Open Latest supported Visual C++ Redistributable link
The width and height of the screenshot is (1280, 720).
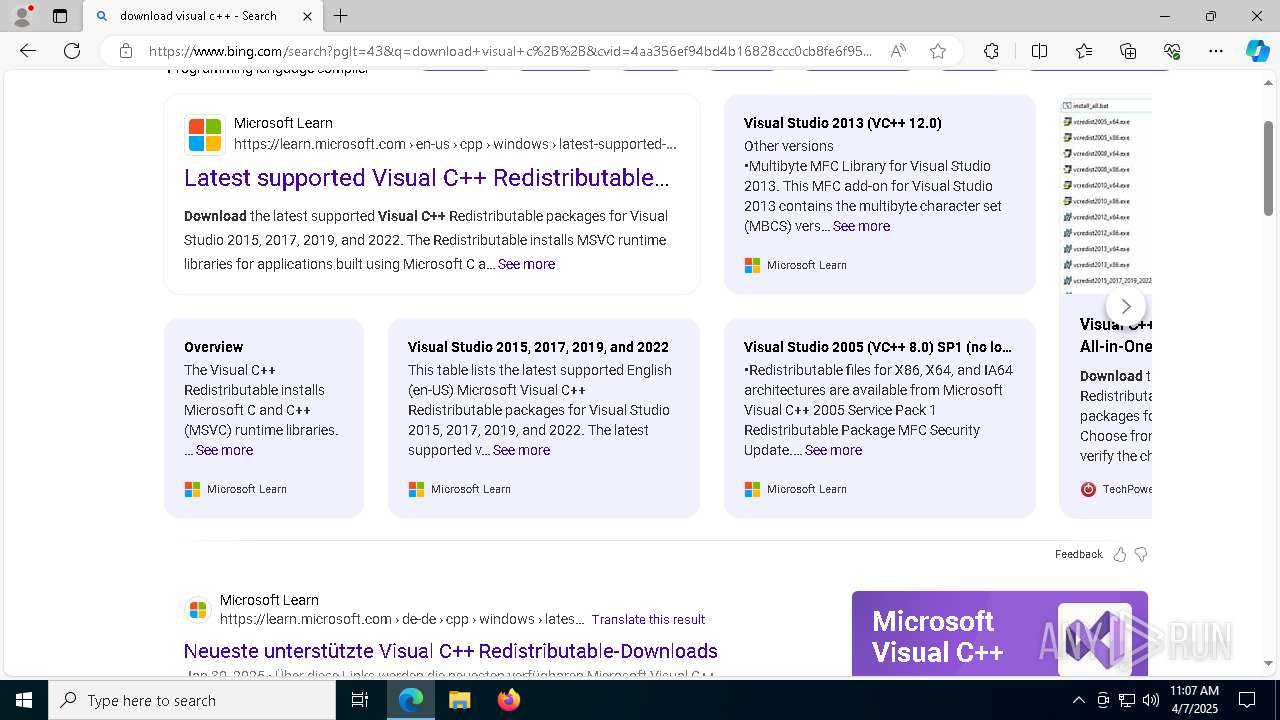pos(427,178)
